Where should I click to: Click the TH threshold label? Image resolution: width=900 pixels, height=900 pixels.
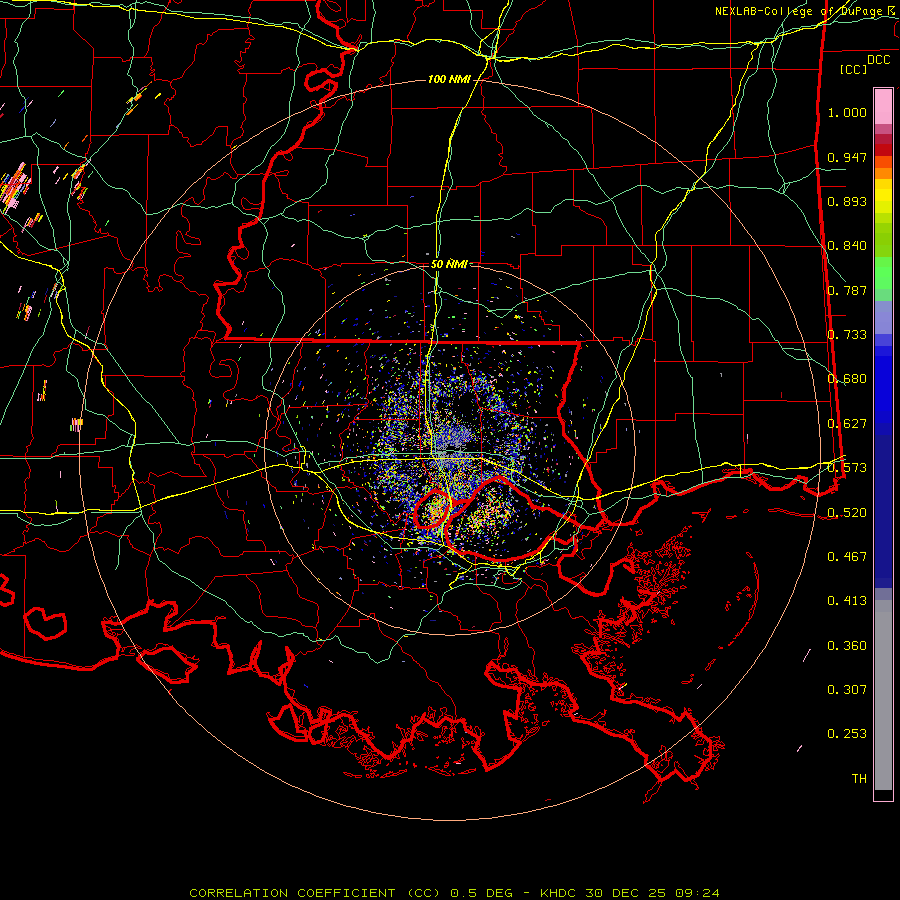point(859,779)
